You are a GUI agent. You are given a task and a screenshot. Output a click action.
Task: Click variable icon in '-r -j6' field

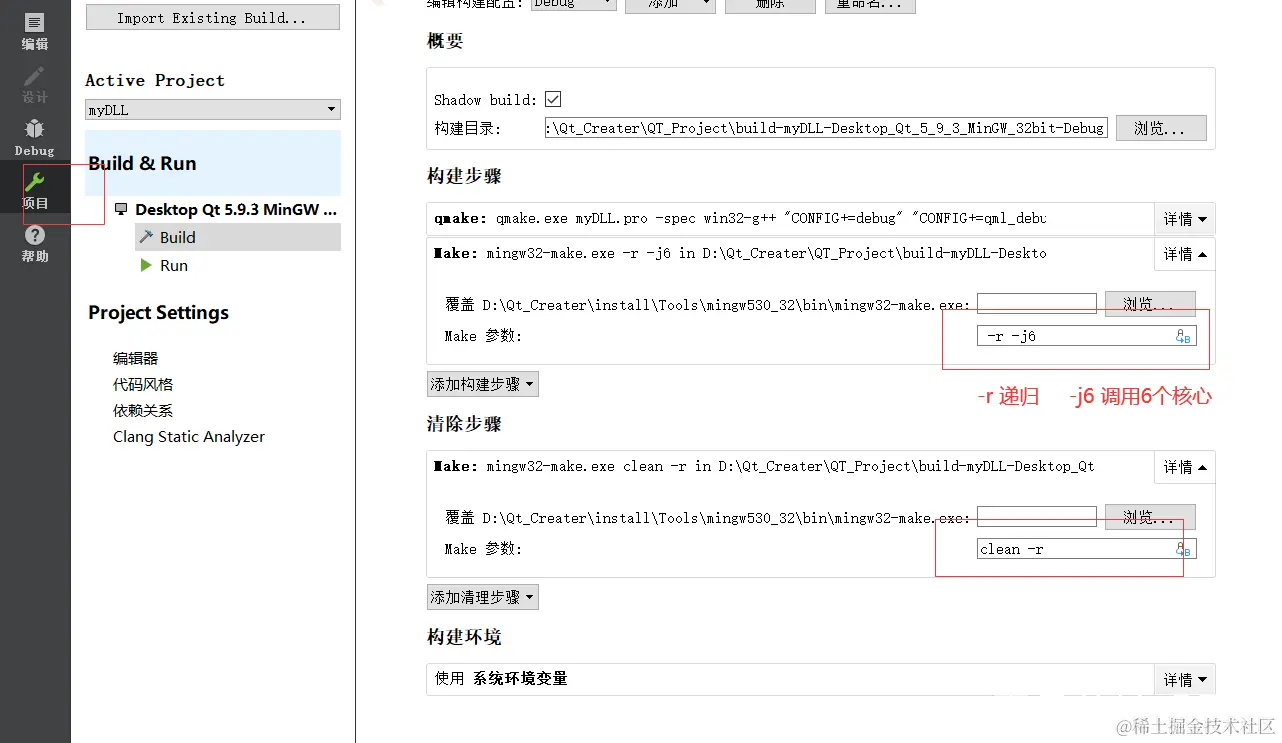pos(1183,336)
